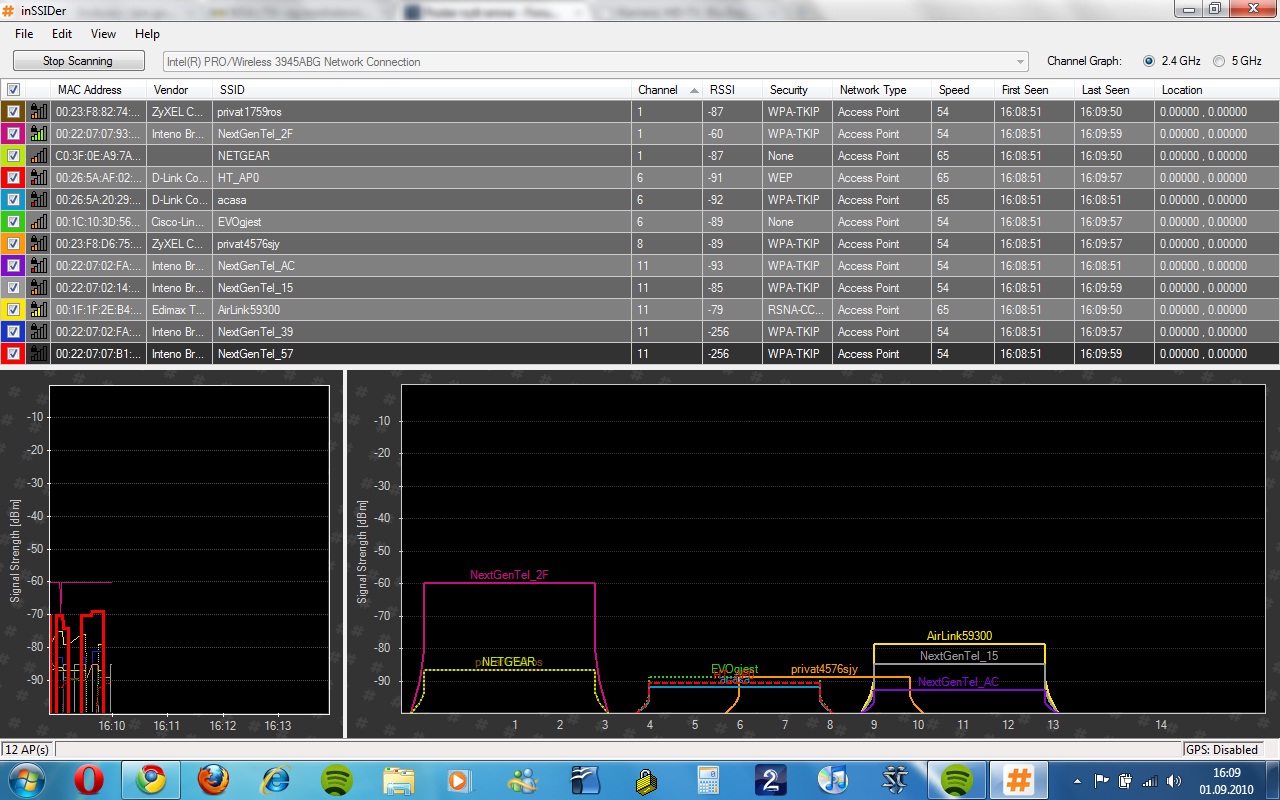Screen dimensions: 1280x800
Task: Open the Windows Start menu
Action: tap(25, 780)
